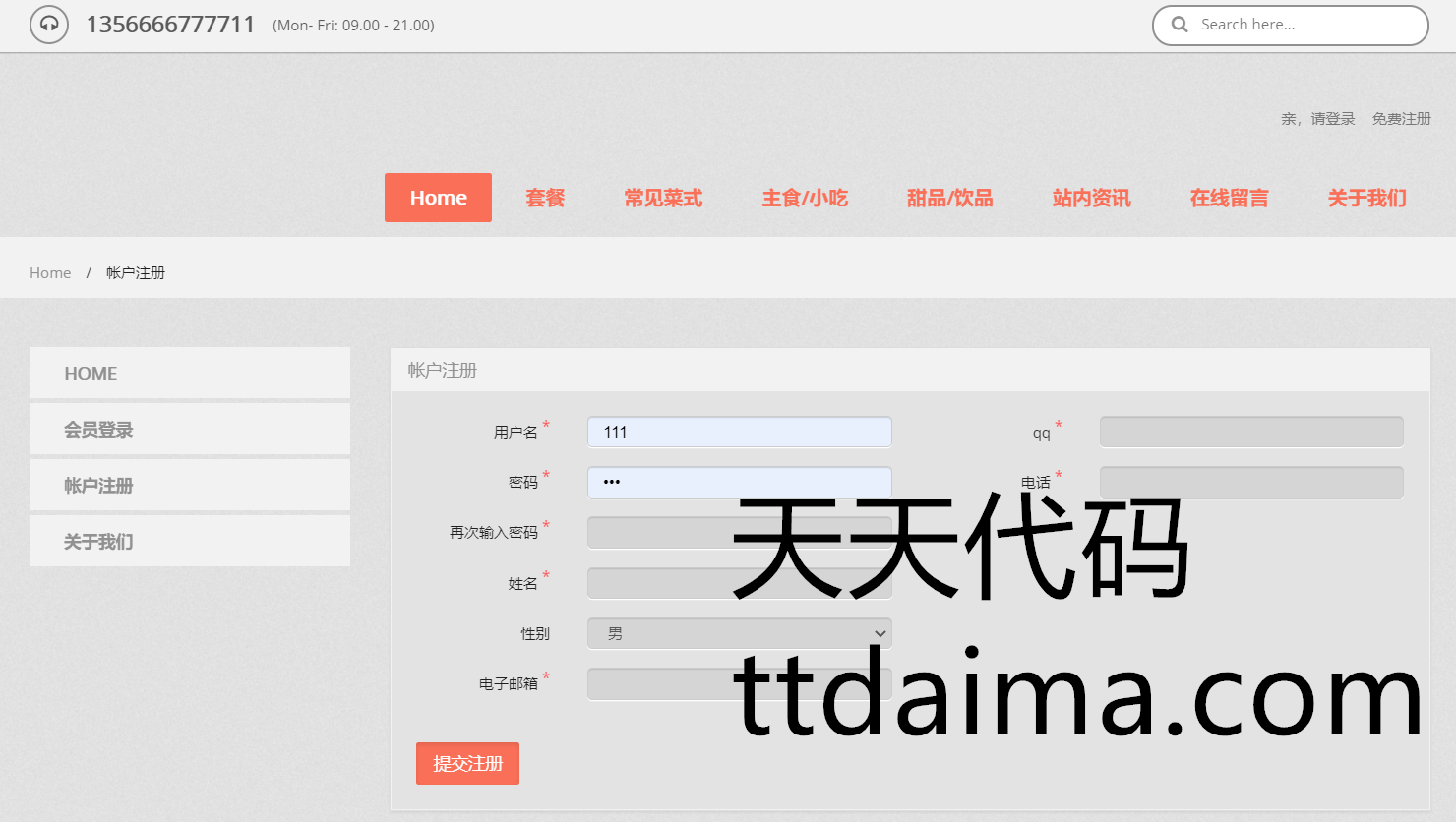1456x822 pixels.
Task: Open the 请登录 login link
Action: coord(1332,119)
